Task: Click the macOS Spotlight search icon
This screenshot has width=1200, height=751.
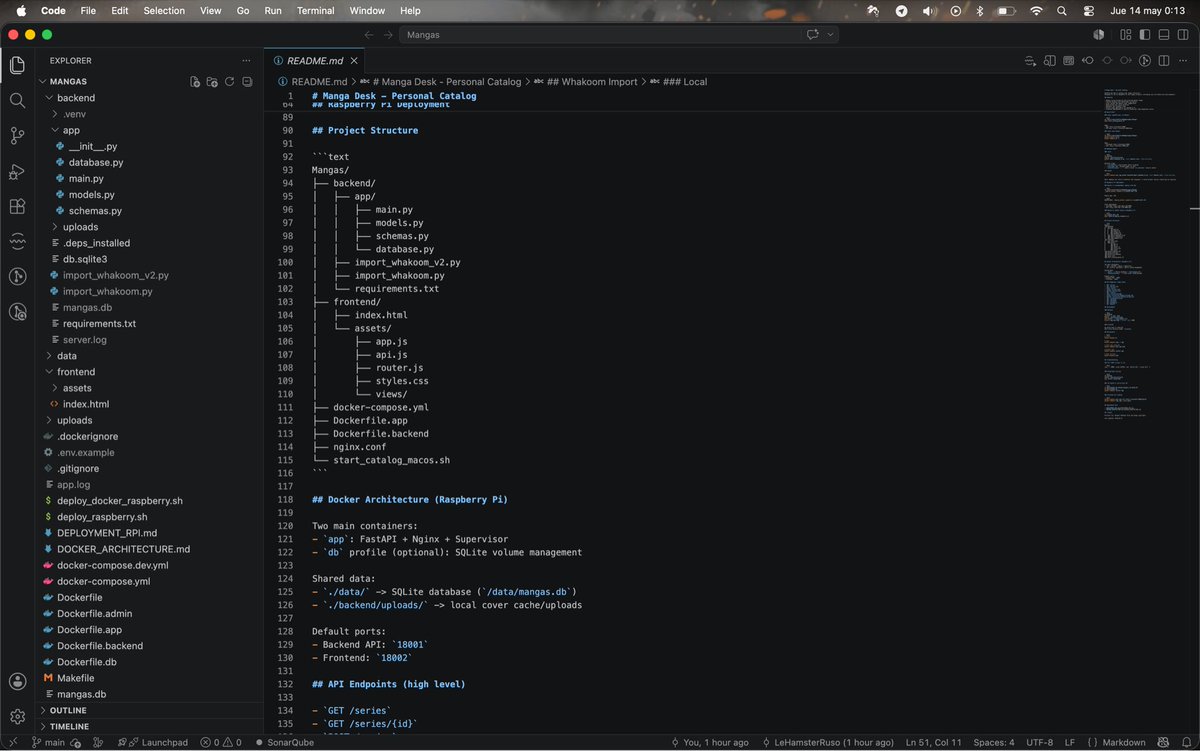Action: pyautogui.click(x=1062, y=10)
